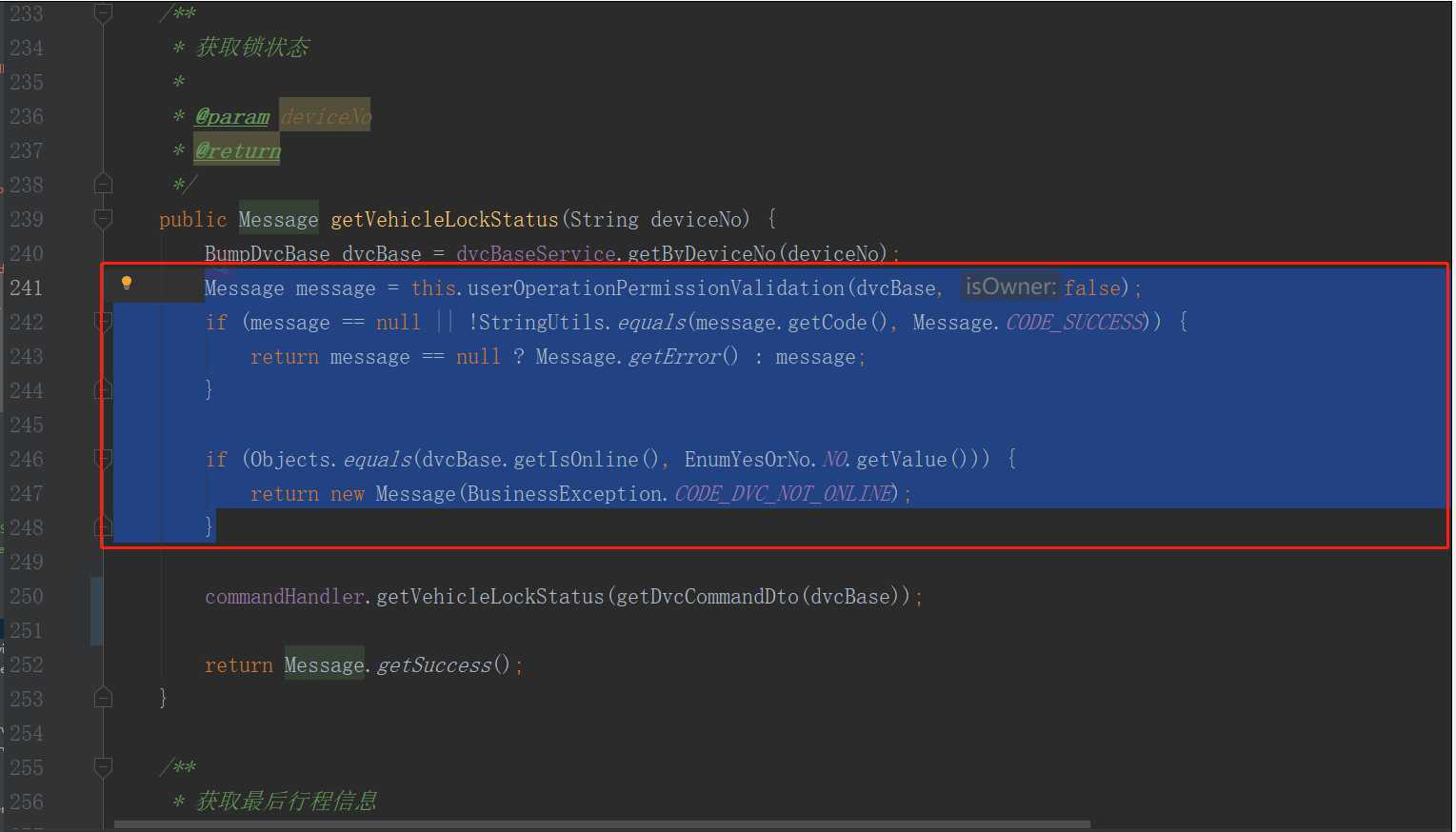Click getVehicleLockStatus call on line 250
The image size is (1456, 832).
pyautogui.click(x=490, y=597)
